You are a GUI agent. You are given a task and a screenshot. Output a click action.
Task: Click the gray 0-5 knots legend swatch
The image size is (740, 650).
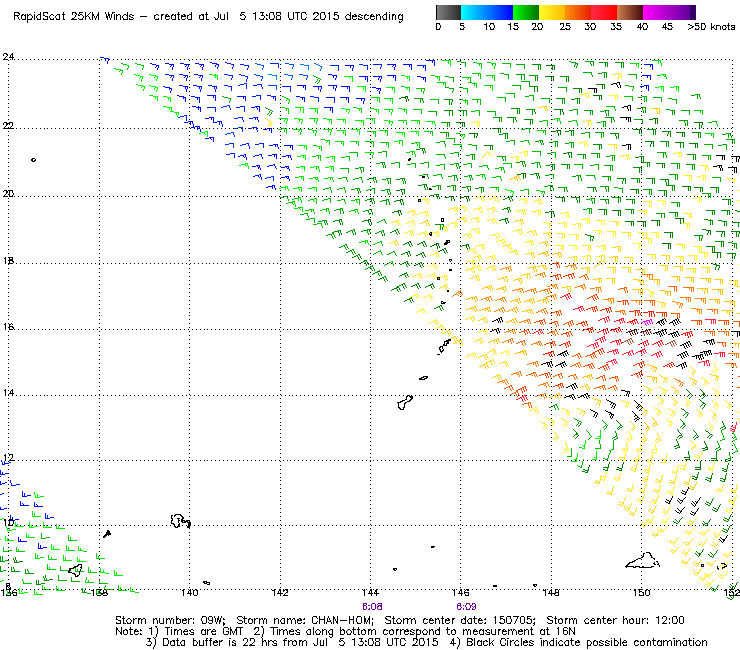click(448, 12)
